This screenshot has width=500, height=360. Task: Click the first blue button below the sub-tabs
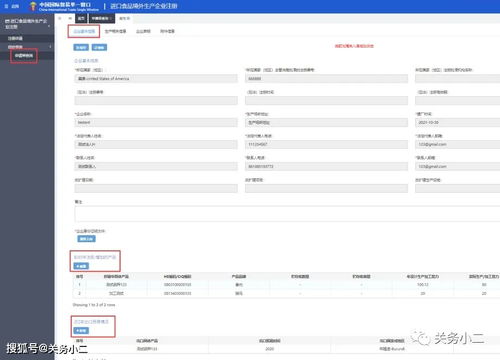[x=81, y=47]
